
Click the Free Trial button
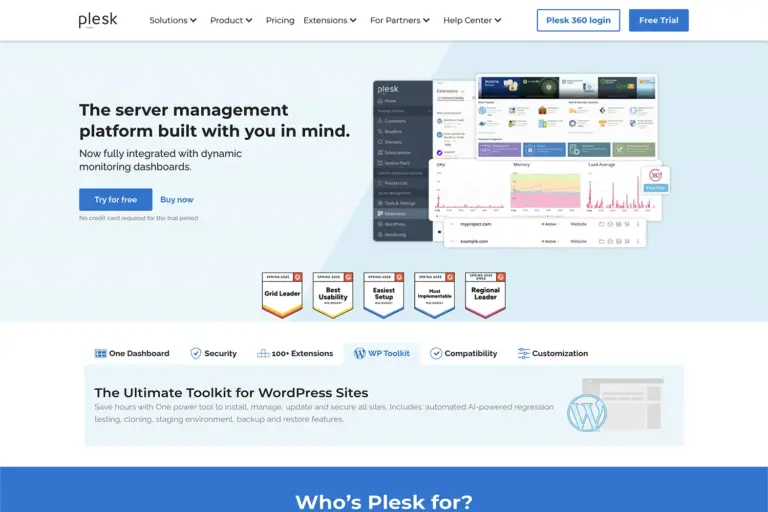click(658, 20)
